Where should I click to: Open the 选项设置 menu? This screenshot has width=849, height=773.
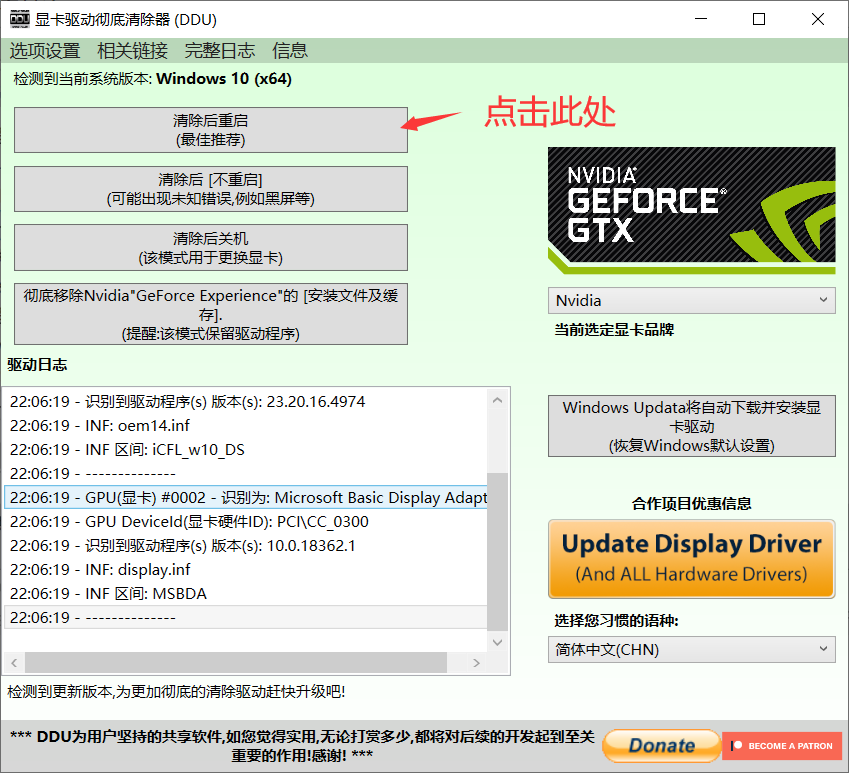45,51
